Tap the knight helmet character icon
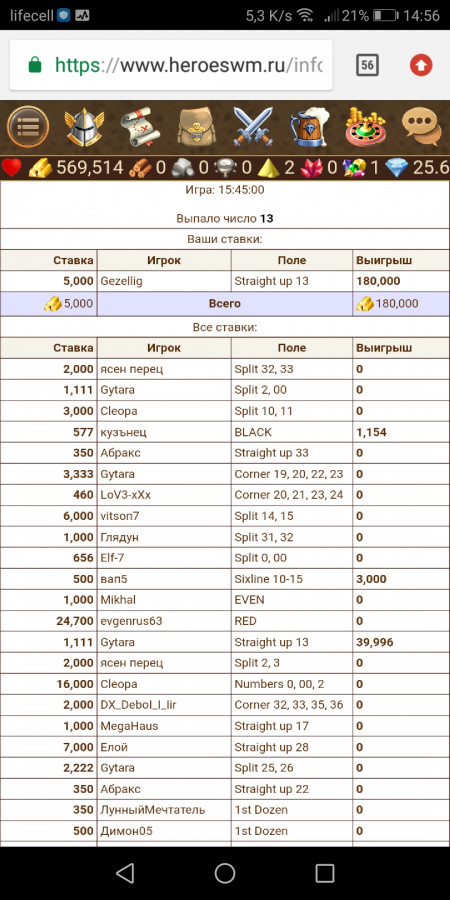 [84, 127]
